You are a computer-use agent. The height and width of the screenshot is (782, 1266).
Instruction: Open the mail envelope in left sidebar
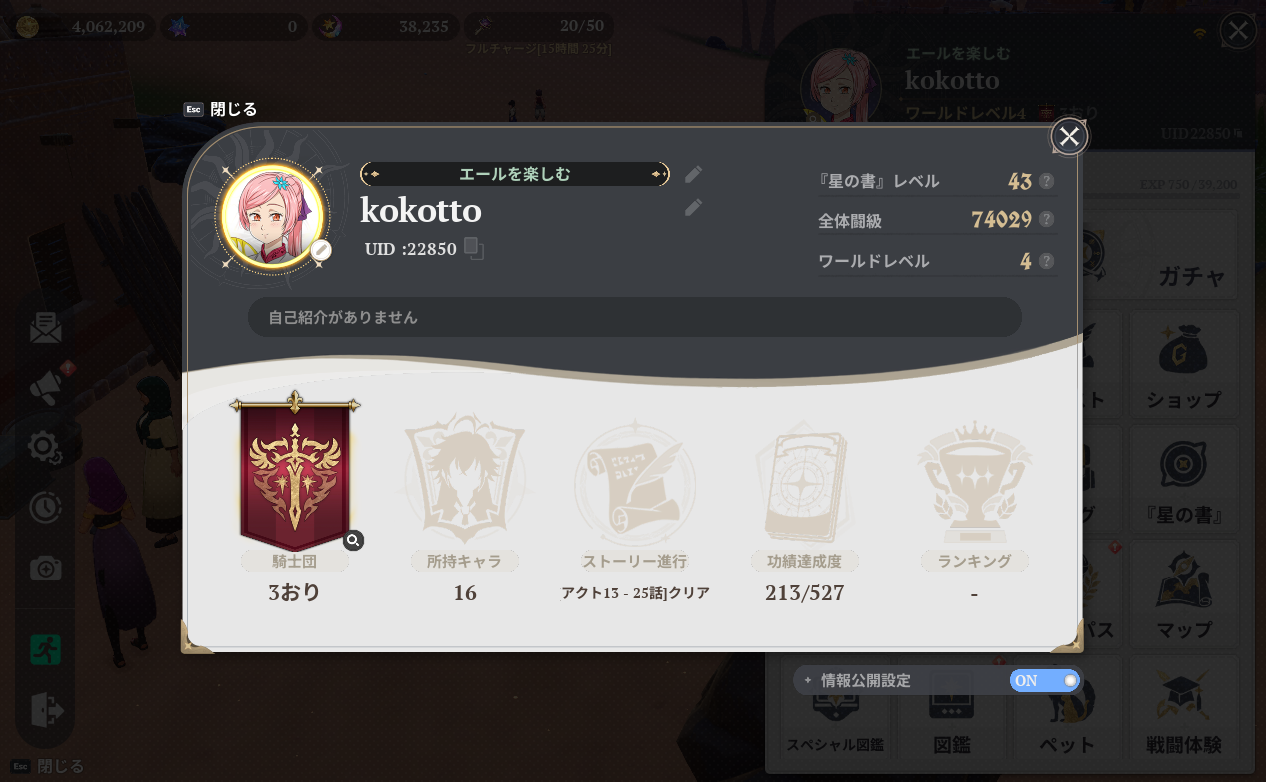[x=45, y=328]
